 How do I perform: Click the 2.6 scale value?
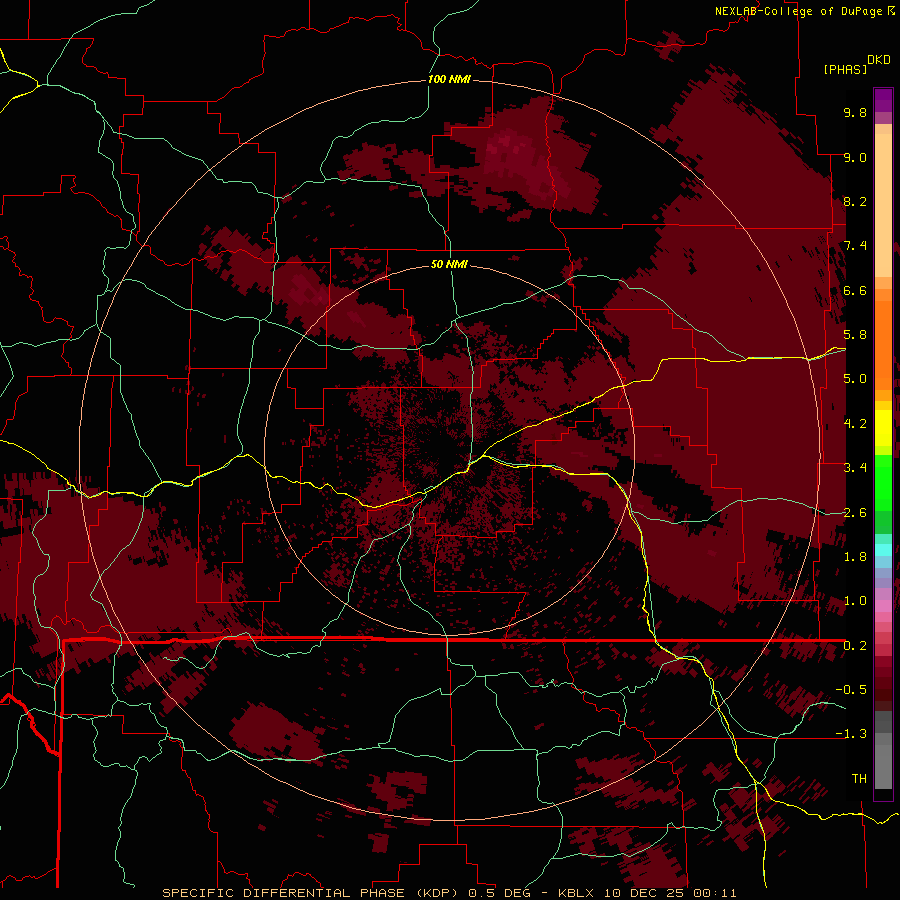click(855, 513)
